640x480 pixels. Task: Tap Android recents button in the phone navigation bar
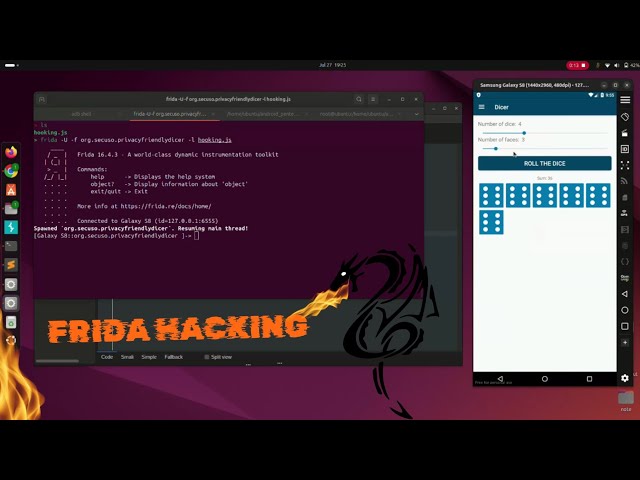pyautogui.click(x=589, y=379)
